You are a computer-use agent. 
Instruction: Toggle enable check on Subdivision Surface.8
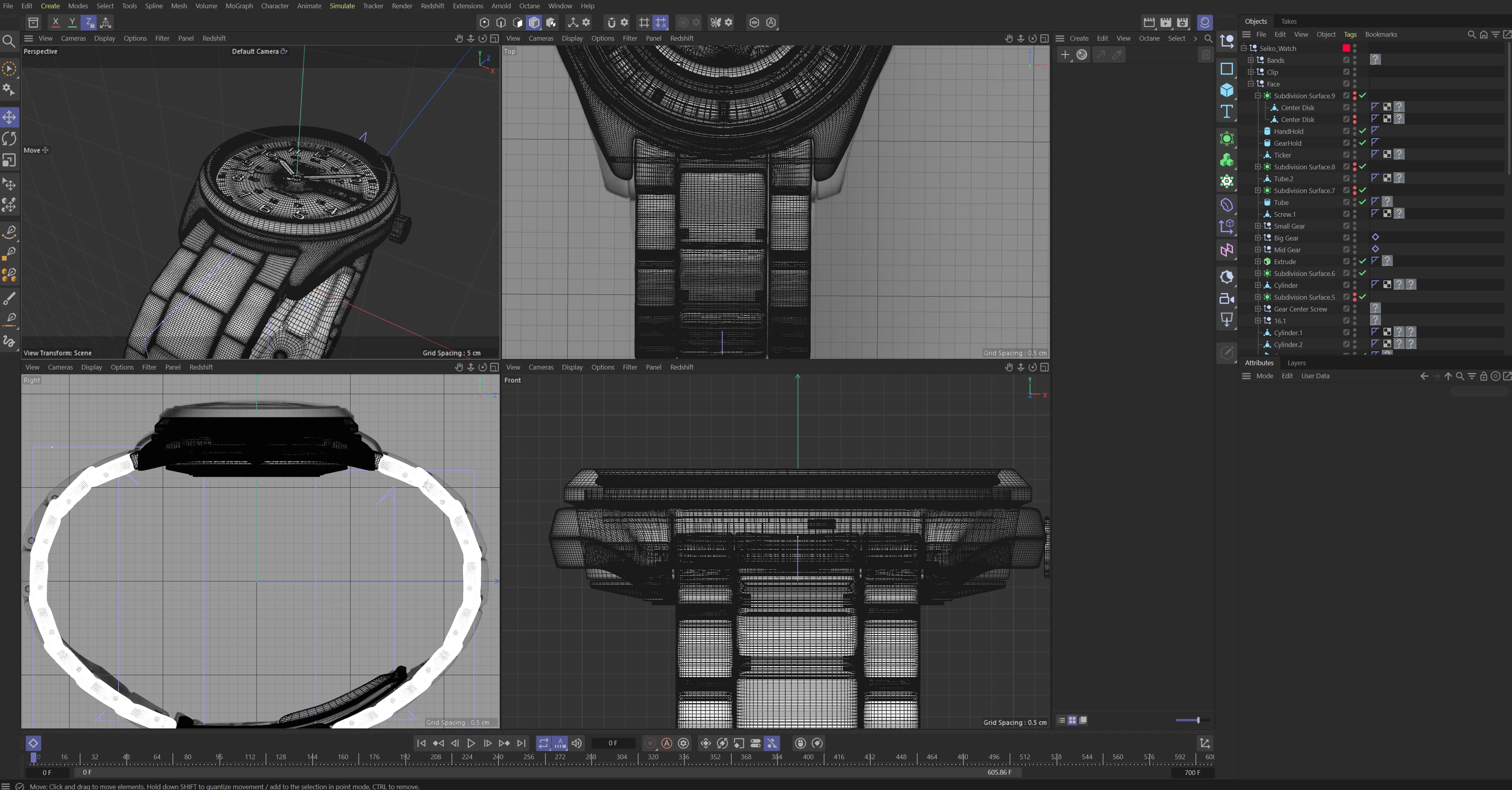point(1363,167)
